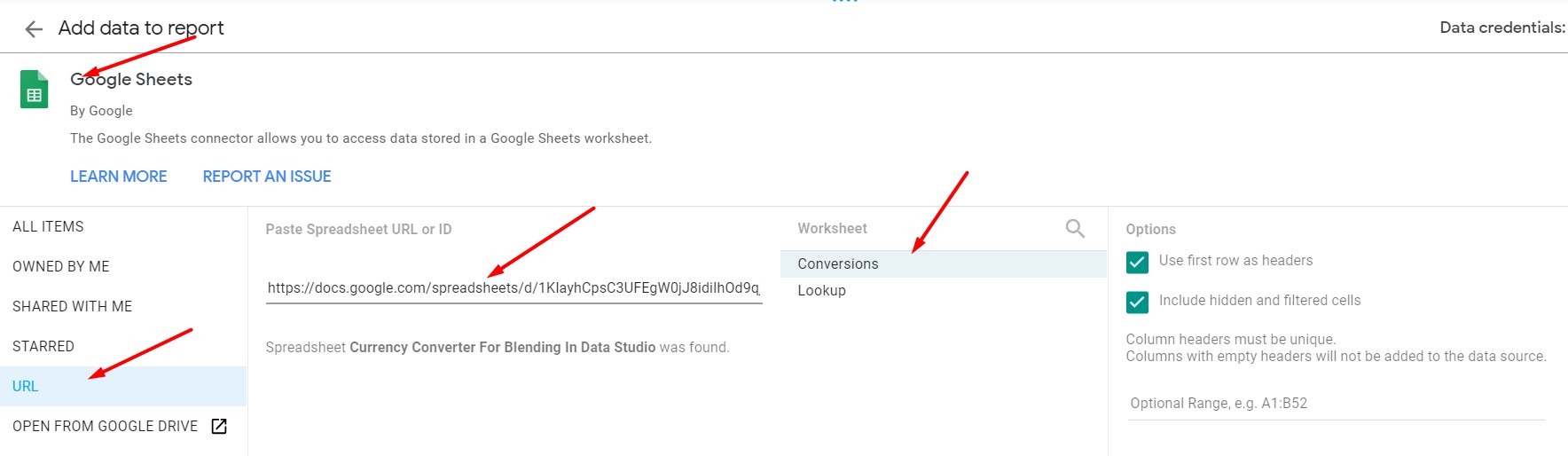
Task: Click the LEARN MORE link
Action: (x=119, y=177)
